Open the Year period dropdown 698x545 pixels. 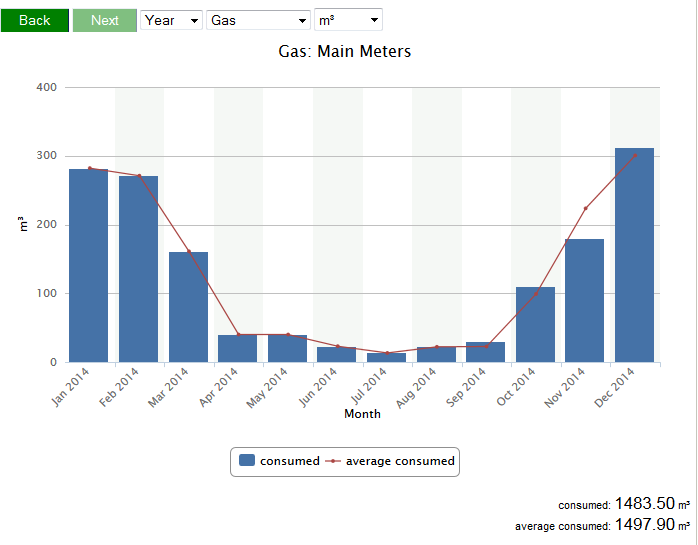point(171,20)
